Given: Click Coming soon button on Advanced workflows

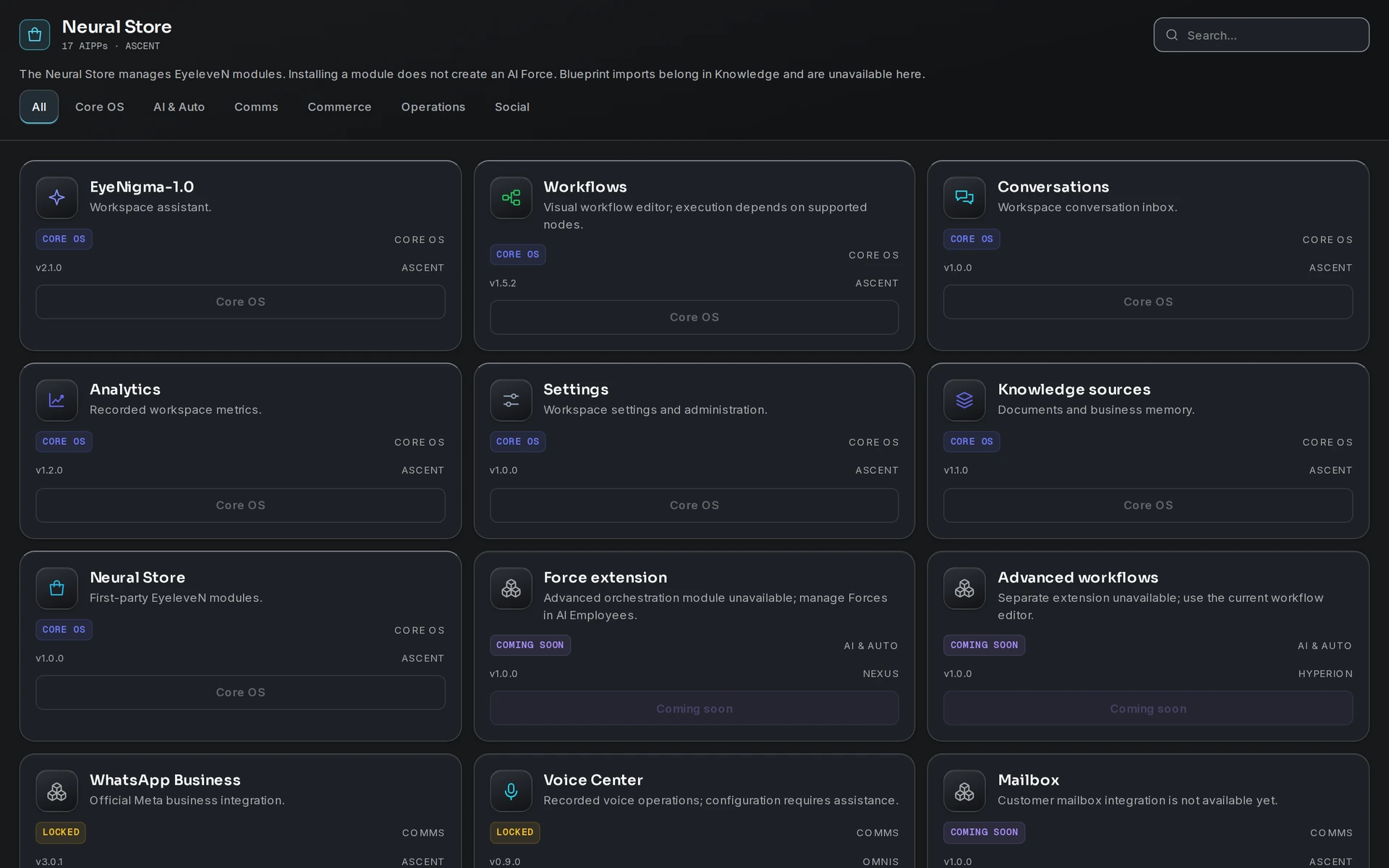Looking at the screenshot, I should pos(1148,708).
